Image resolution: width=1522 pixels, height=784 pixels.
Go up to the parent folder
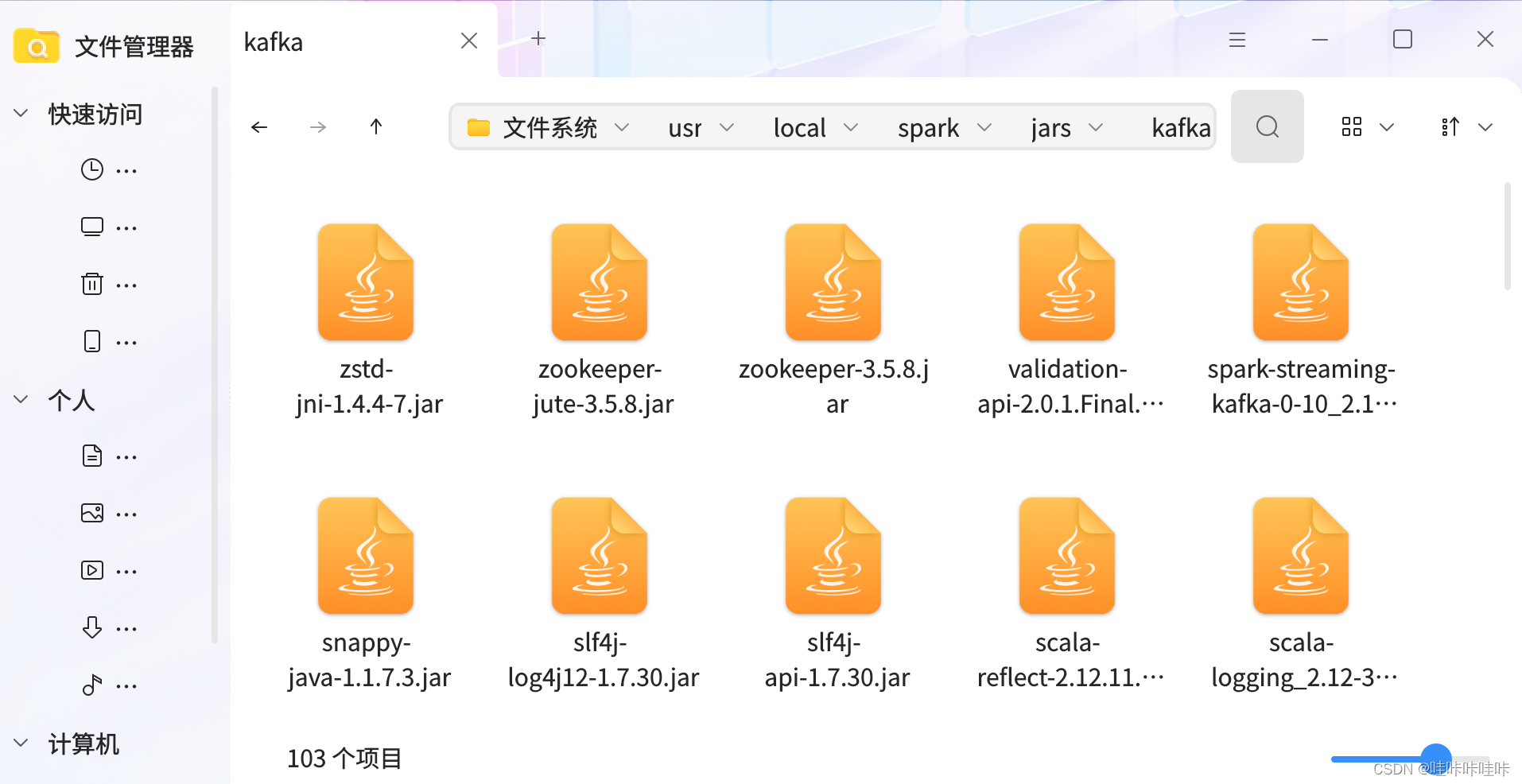pyautogui.click(x=376, y=126)
